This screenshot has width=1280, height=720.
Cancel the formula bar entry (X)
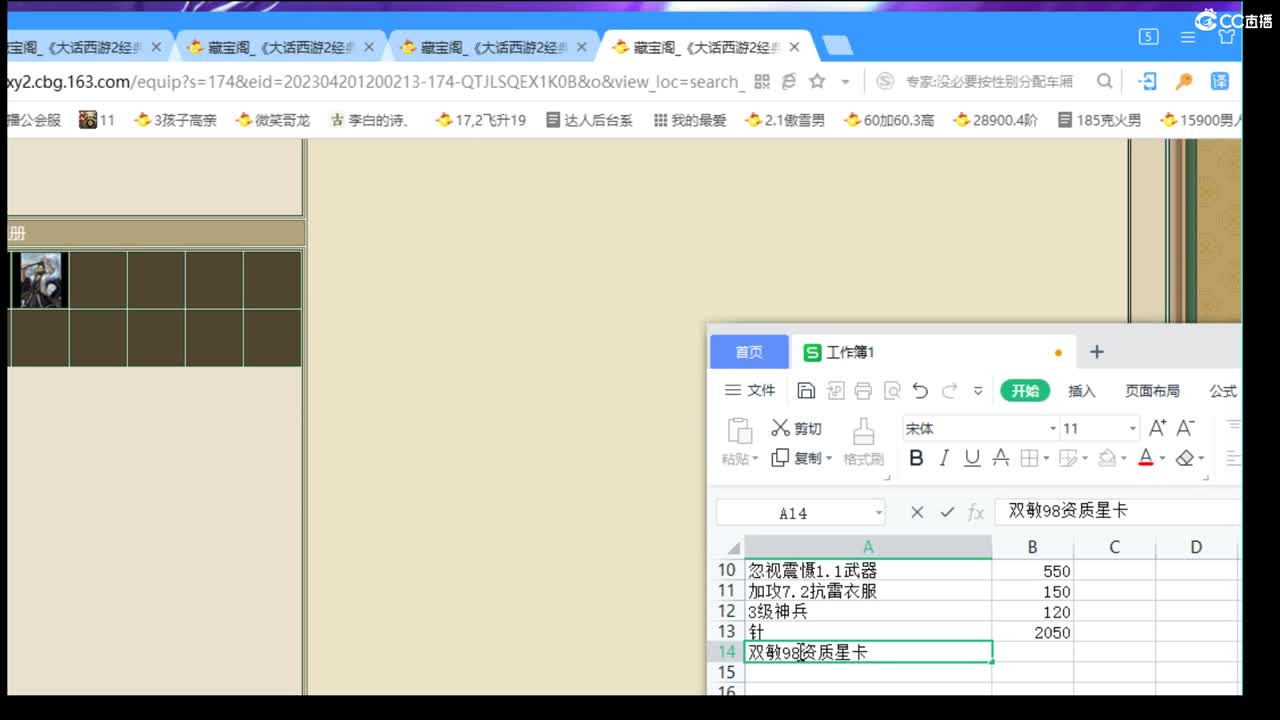(x=917, y=512)
